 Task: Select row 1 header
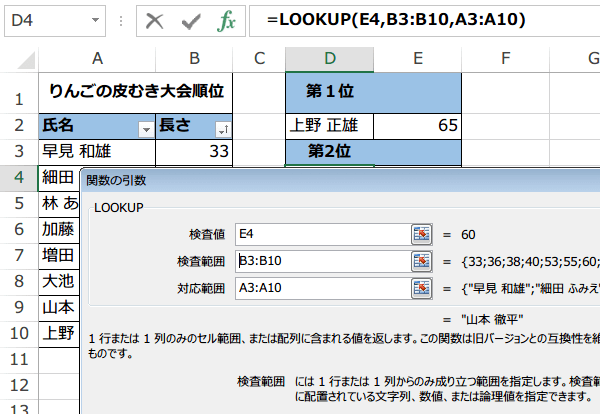[x=19, y=93]
